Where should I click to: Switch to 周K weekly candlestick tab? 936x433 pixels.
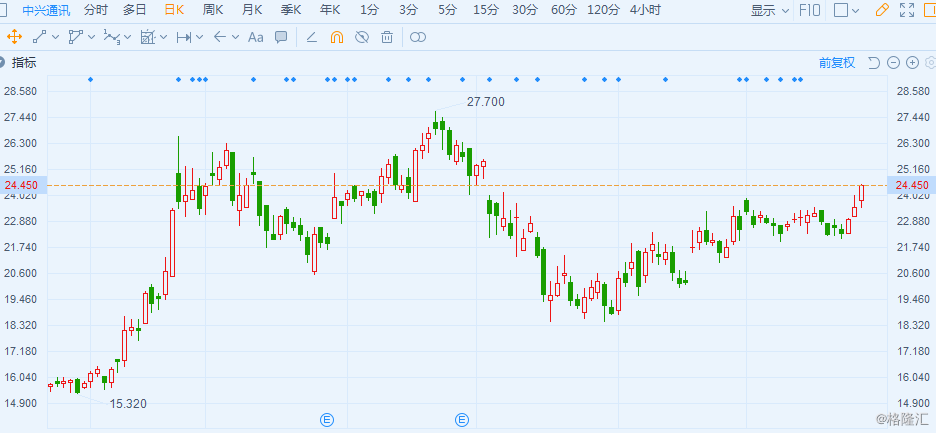213,10
